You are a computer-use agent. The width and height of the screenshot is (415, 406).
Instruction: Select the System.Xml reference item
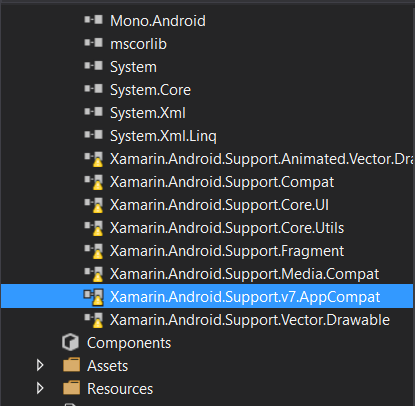click(x=148, y=113)
